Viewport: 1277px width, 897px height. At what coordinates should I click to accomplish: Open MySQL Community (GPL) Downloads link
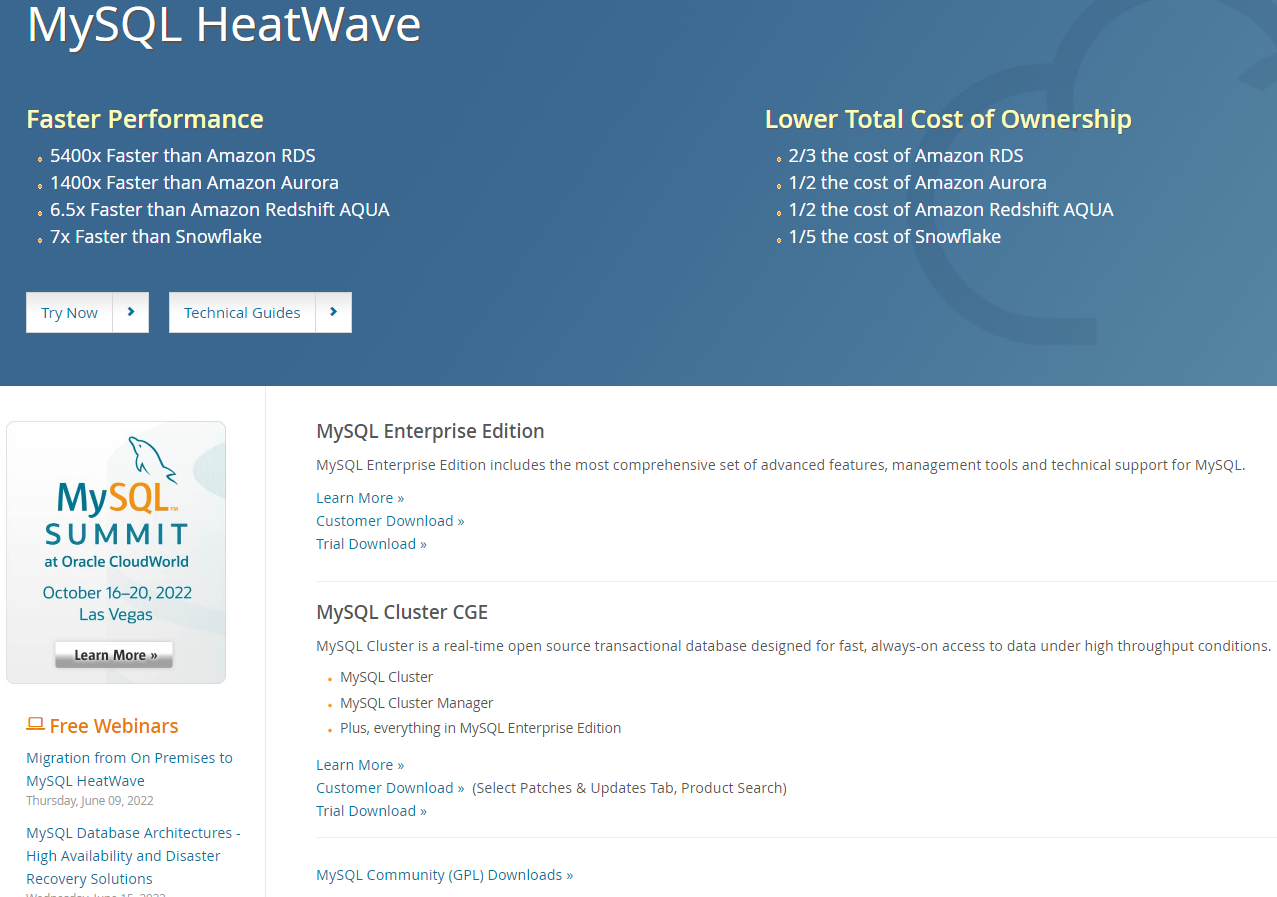click(x=445, y=875)
